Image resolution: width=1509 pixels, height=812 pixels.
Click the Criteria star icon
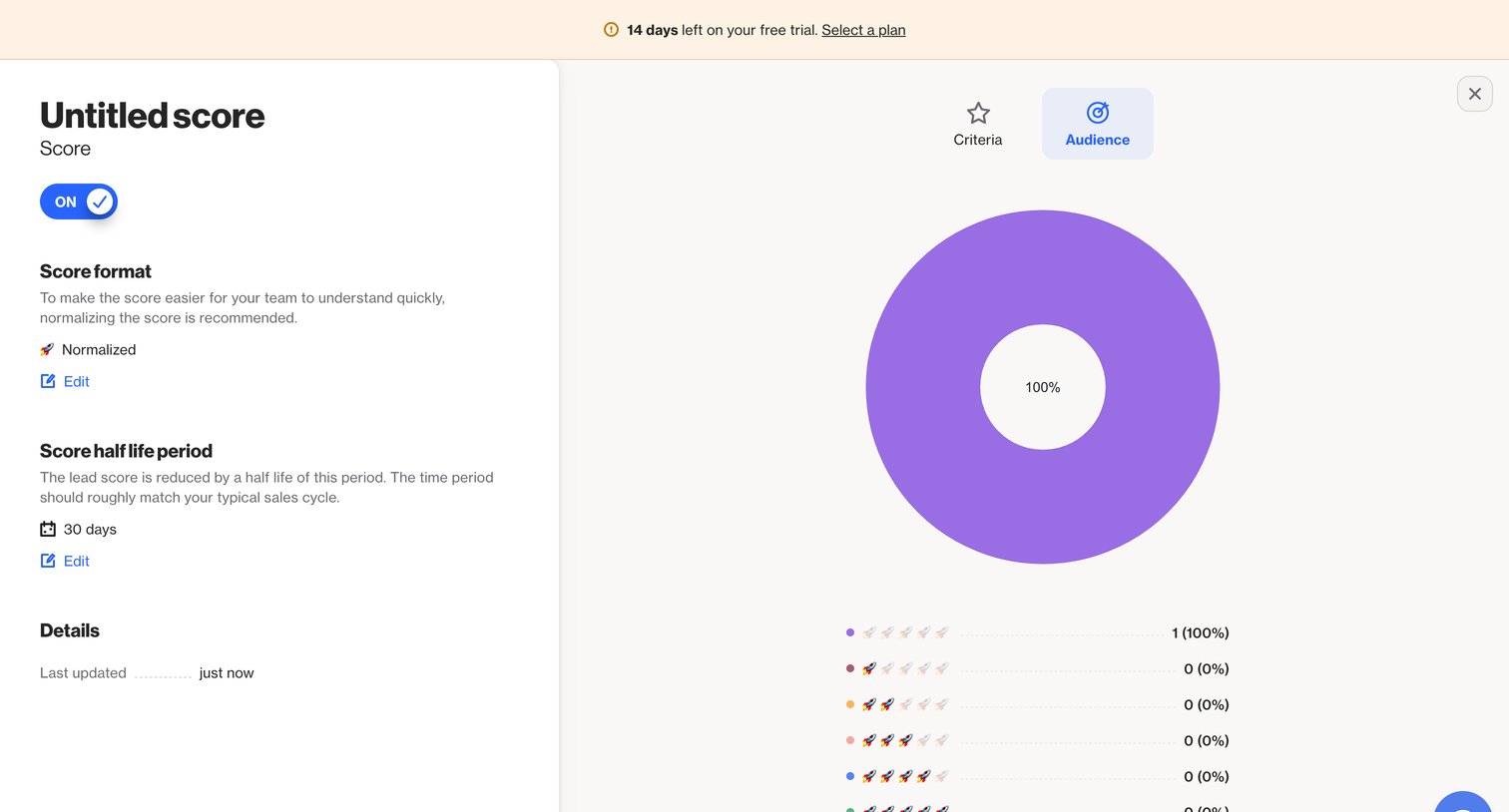coord(978,113)
